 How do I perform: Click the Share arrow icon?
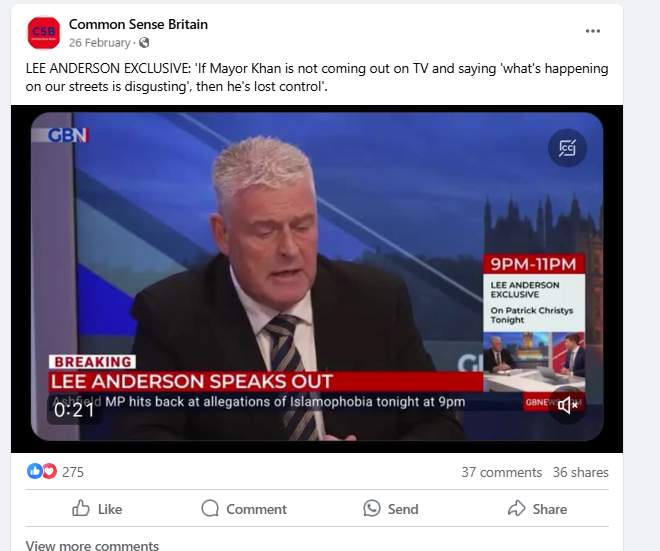point(516,508)
